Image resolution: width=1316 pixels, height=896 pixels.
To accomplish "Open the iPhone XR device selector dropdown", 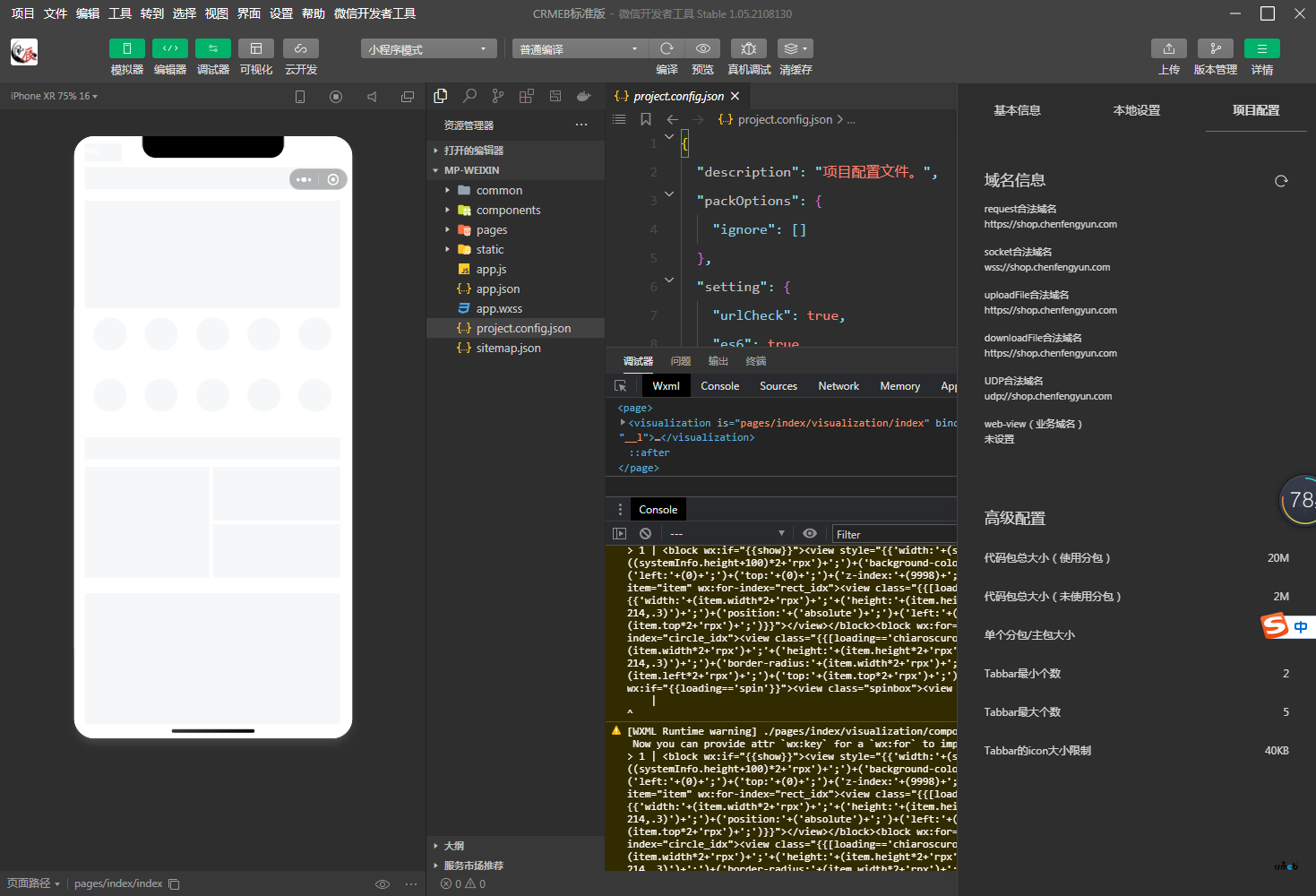I will coord(54,96).
